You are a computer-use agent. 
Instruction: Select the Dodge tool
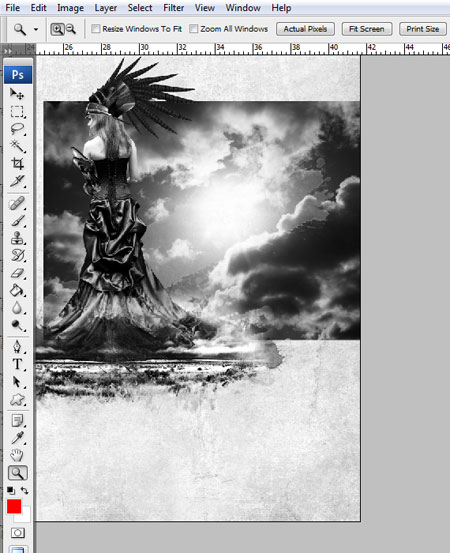(x=17, y=325)
